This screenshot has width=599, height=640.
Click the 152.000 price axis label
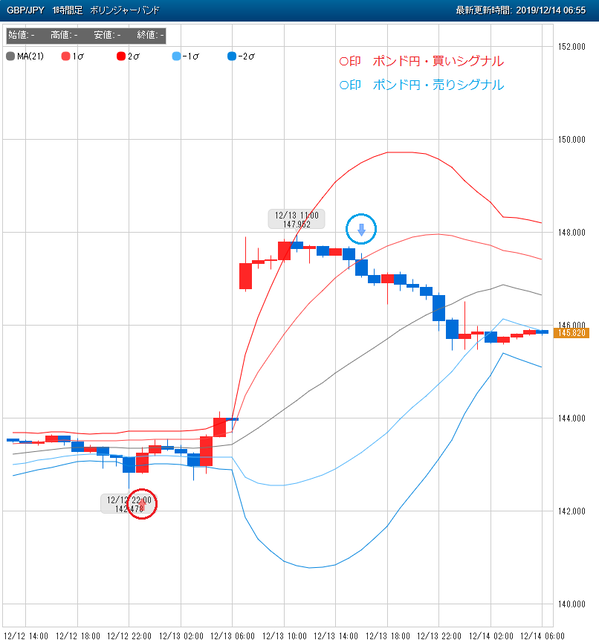571,47
